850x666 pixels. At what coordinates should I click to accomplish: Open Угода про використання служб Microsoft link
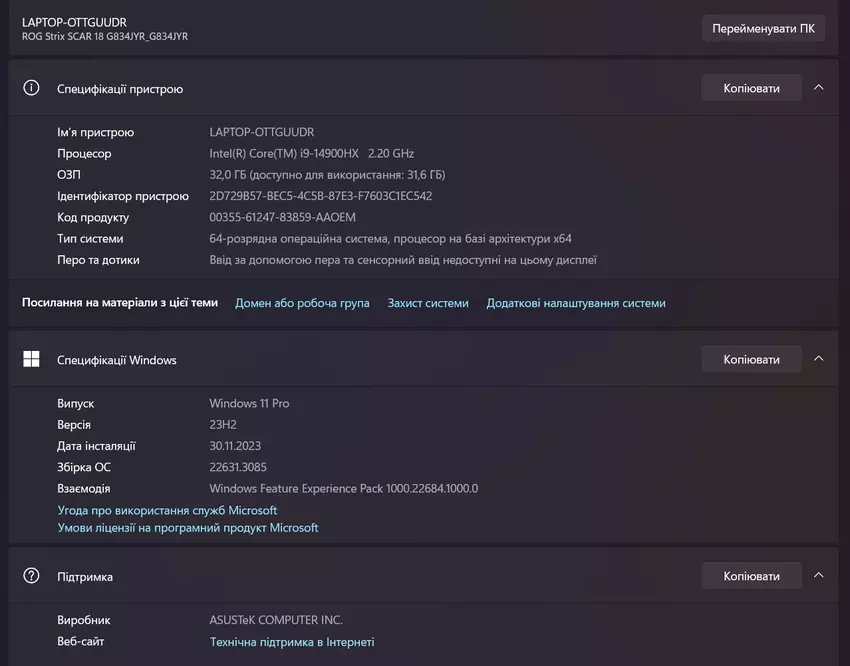(167, 510)
